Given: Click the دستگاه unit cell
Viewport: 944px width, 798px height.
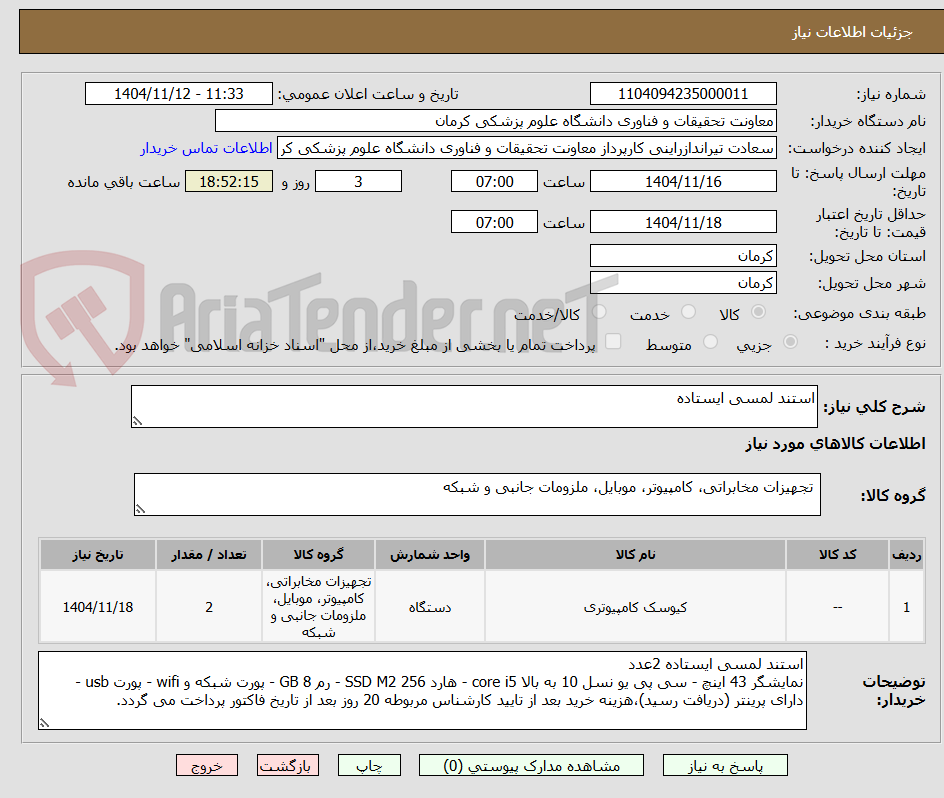Looking at the screenshot, I should click(x=430, y=607).
